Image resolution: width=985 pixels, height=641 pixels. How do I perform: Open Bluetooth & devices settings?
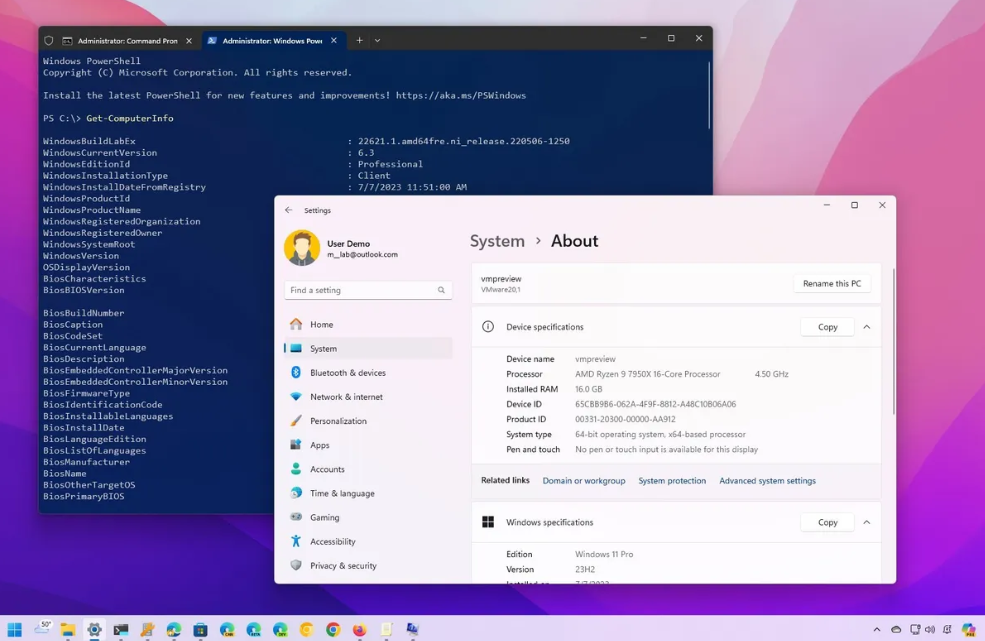347,373
